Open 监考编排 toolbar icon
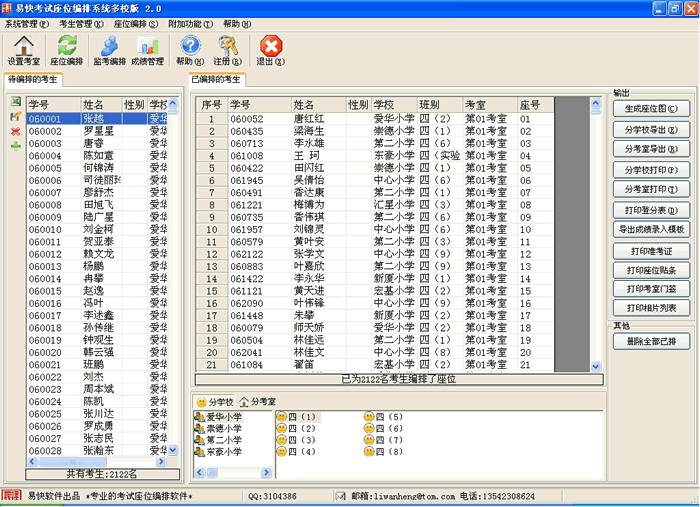 (109, 50)
